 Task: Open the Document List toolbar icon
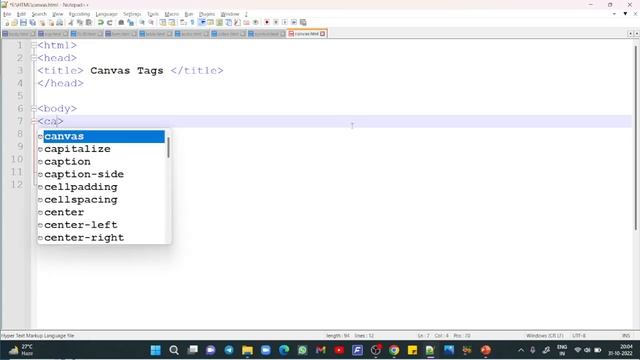(228, 22)
